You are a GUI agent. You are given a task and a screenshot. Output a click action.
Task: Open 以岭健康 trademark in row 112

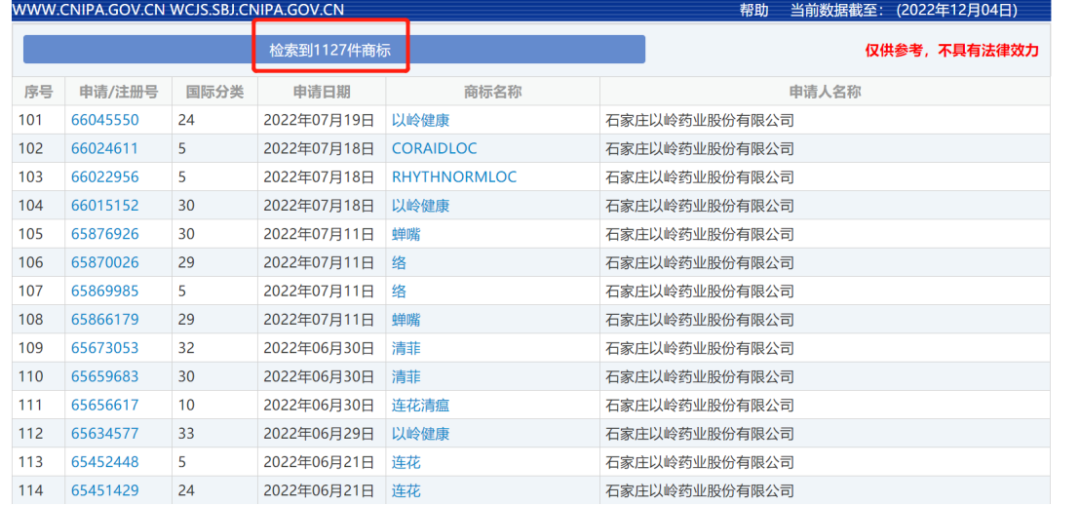[x=420, y=434]
